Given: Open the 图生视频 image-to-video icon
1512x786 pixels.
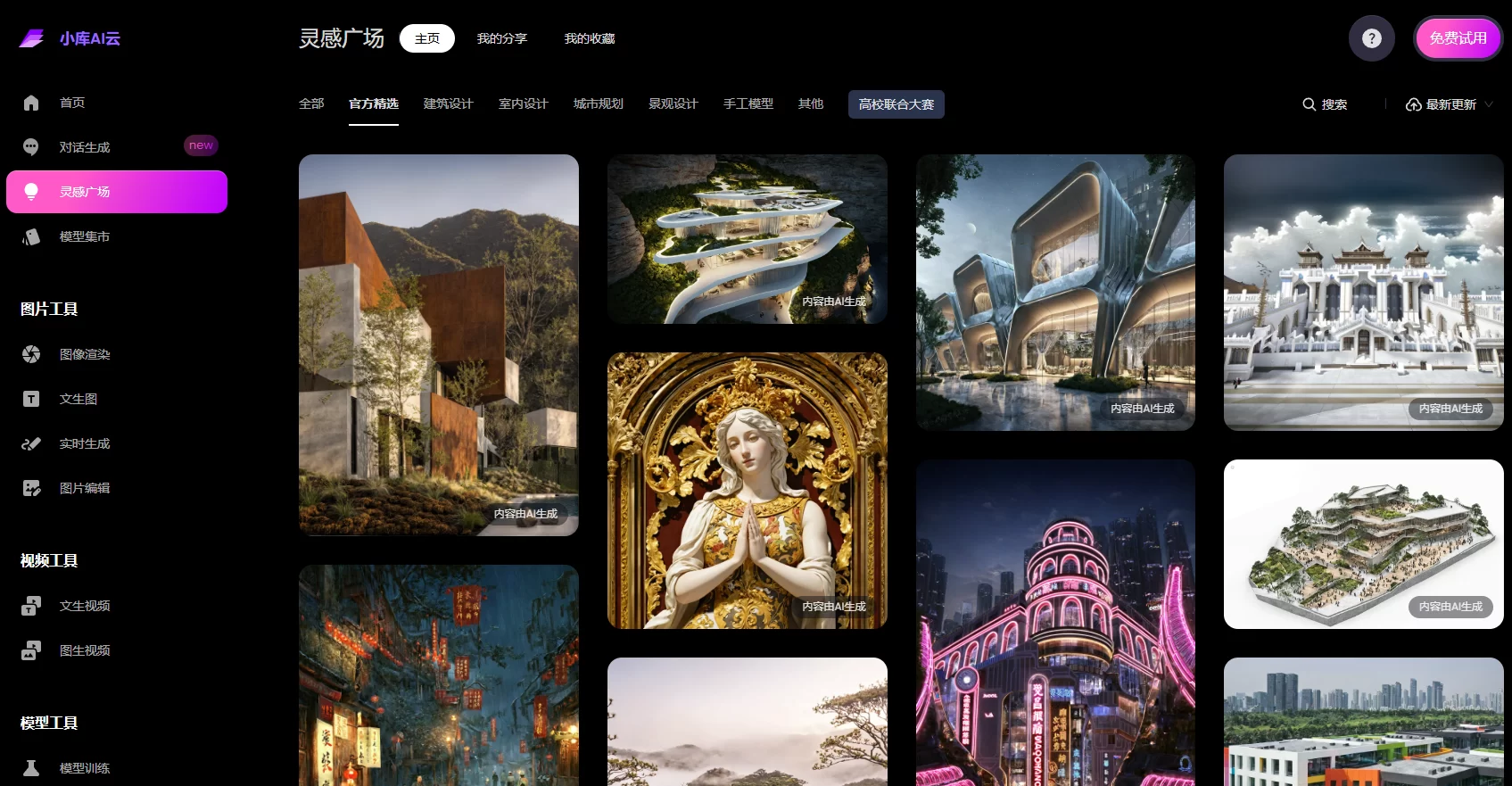Looking at the screenshot, I should 31,650.
